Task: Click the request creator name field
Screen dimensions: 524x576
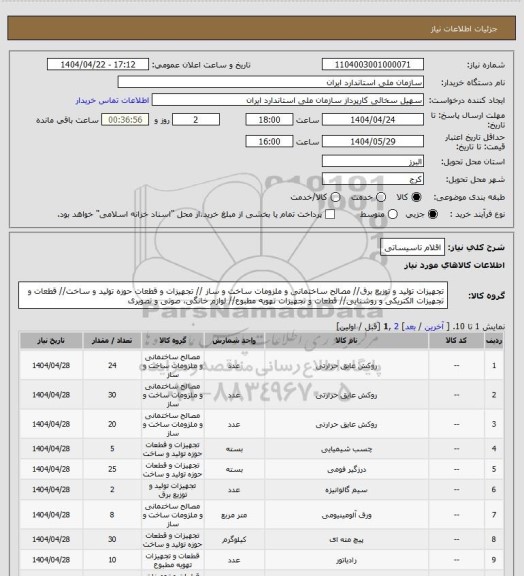Action: tap(288, 100)
